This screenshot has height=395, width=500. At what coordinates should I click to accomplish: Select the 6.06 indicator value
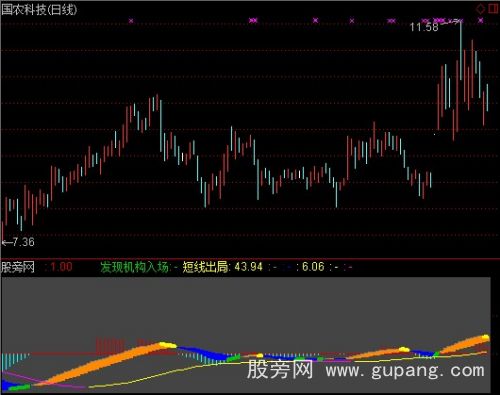click(313, 267)
